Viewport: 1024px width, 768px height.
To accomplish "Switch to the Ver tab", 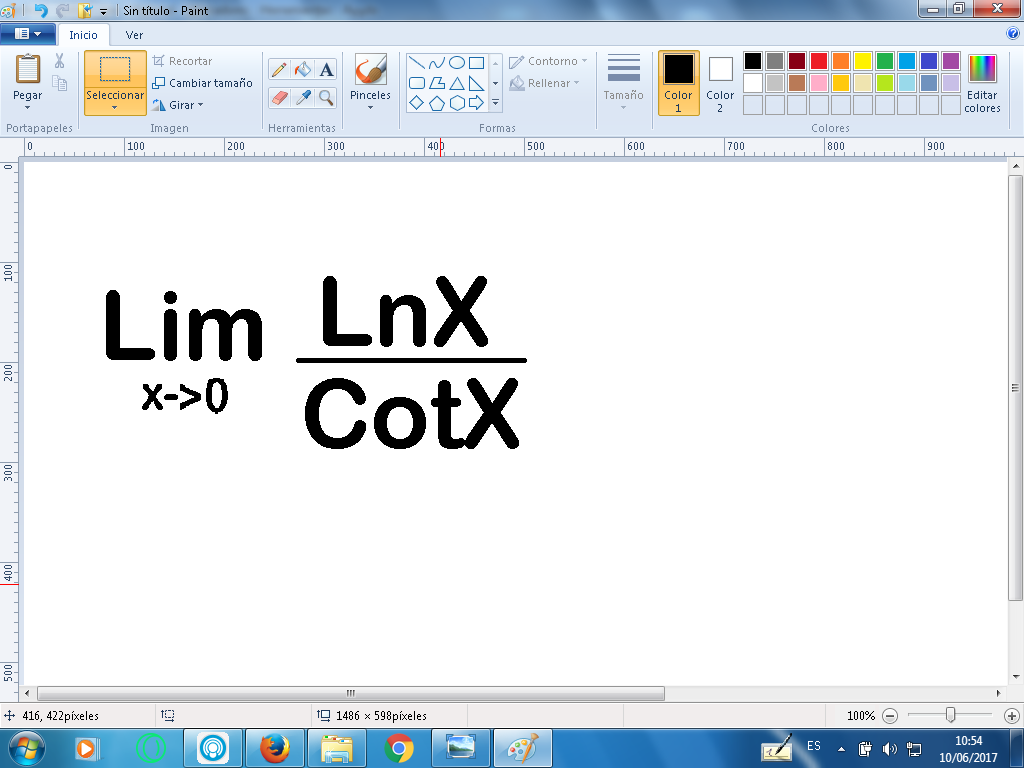I will pyautogui.click(x=134, y=35).
